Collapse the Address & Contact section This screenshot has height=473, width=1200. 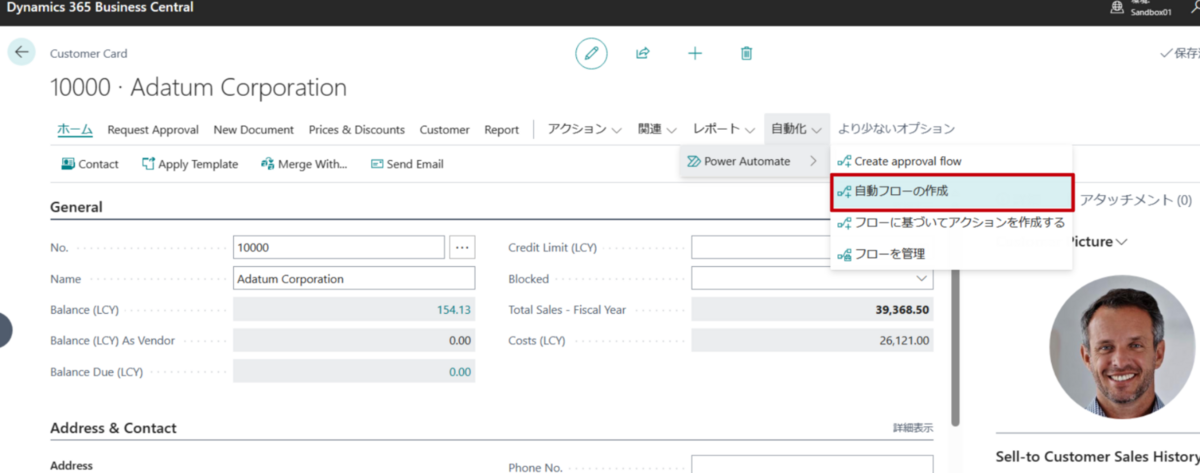click(113, 428)
